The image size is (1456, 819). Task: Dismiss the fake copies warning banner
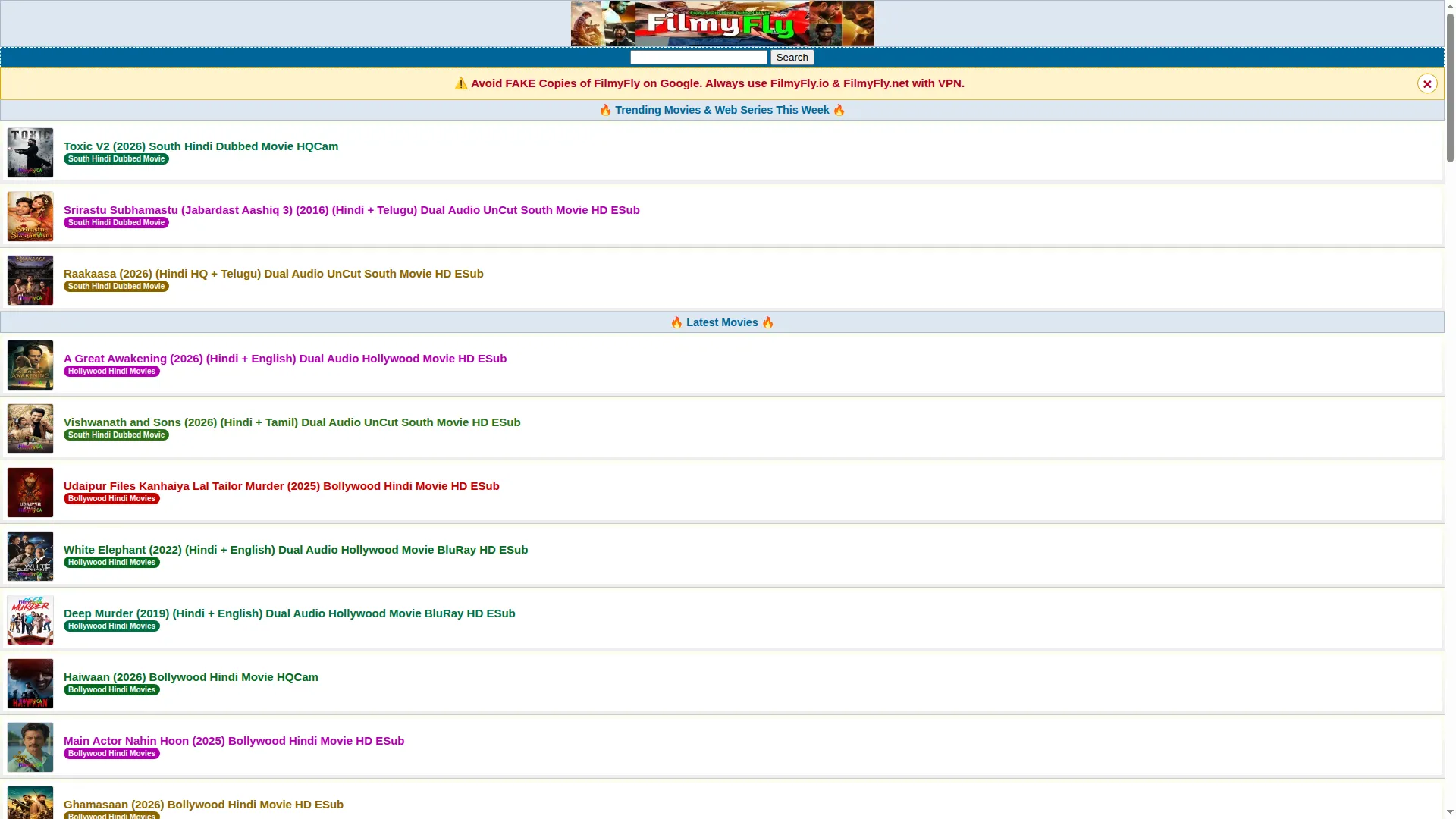click(1426, 84)
